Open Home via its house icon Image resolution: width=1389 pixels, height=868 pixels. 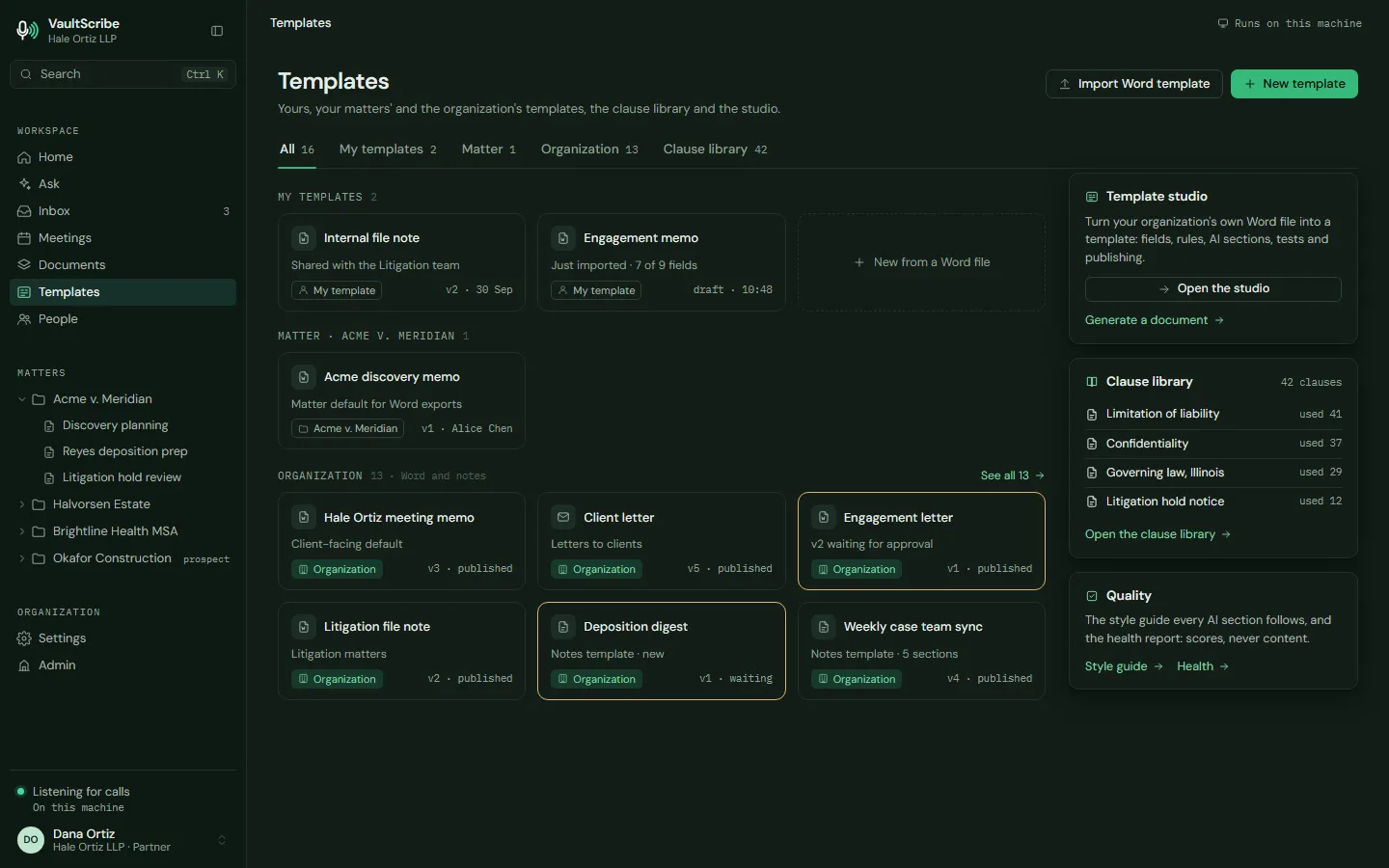click(24, 157)
